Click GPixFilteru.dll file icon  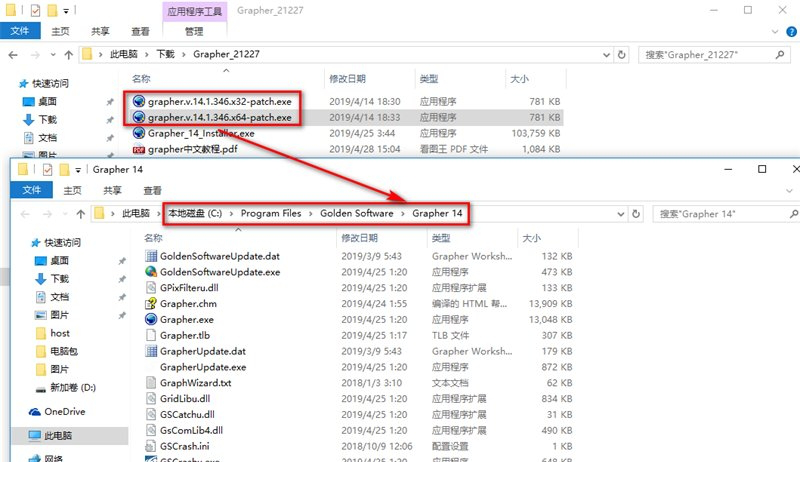151,287
